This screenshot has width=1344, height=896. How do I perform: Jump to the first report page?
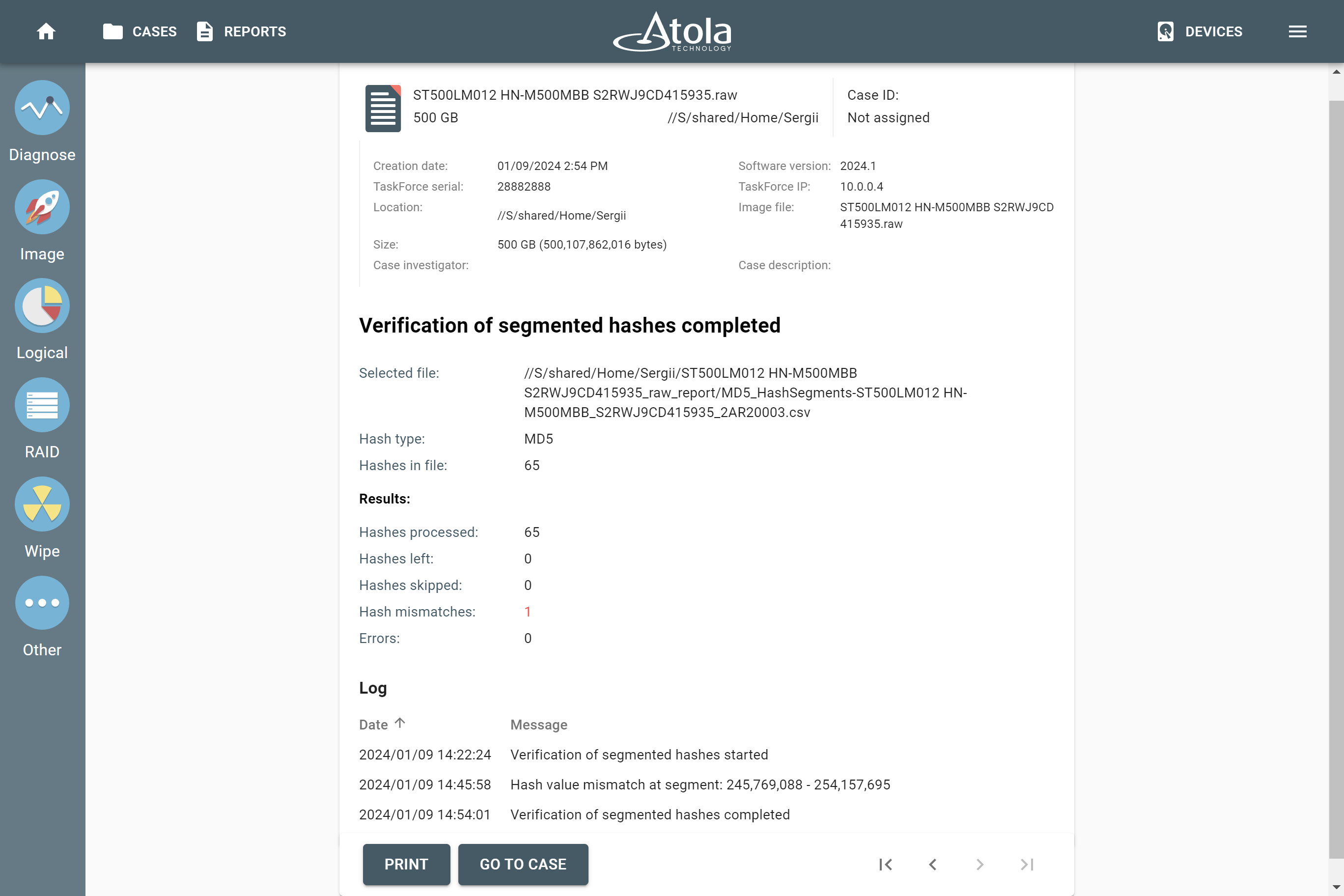(x=886, y=865)
